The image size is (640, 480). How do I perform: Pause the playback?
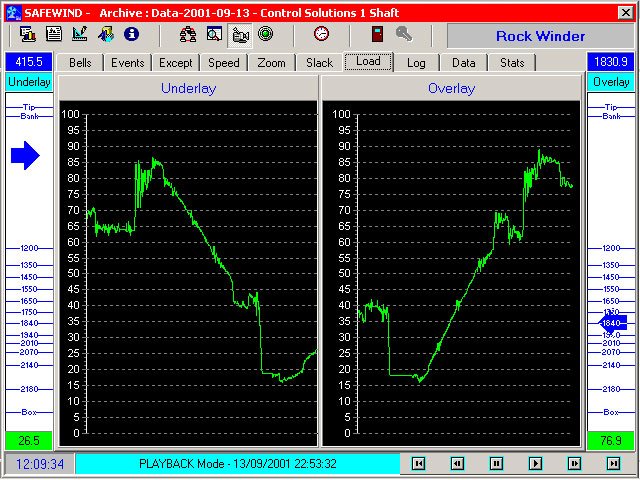click(496, 464)
